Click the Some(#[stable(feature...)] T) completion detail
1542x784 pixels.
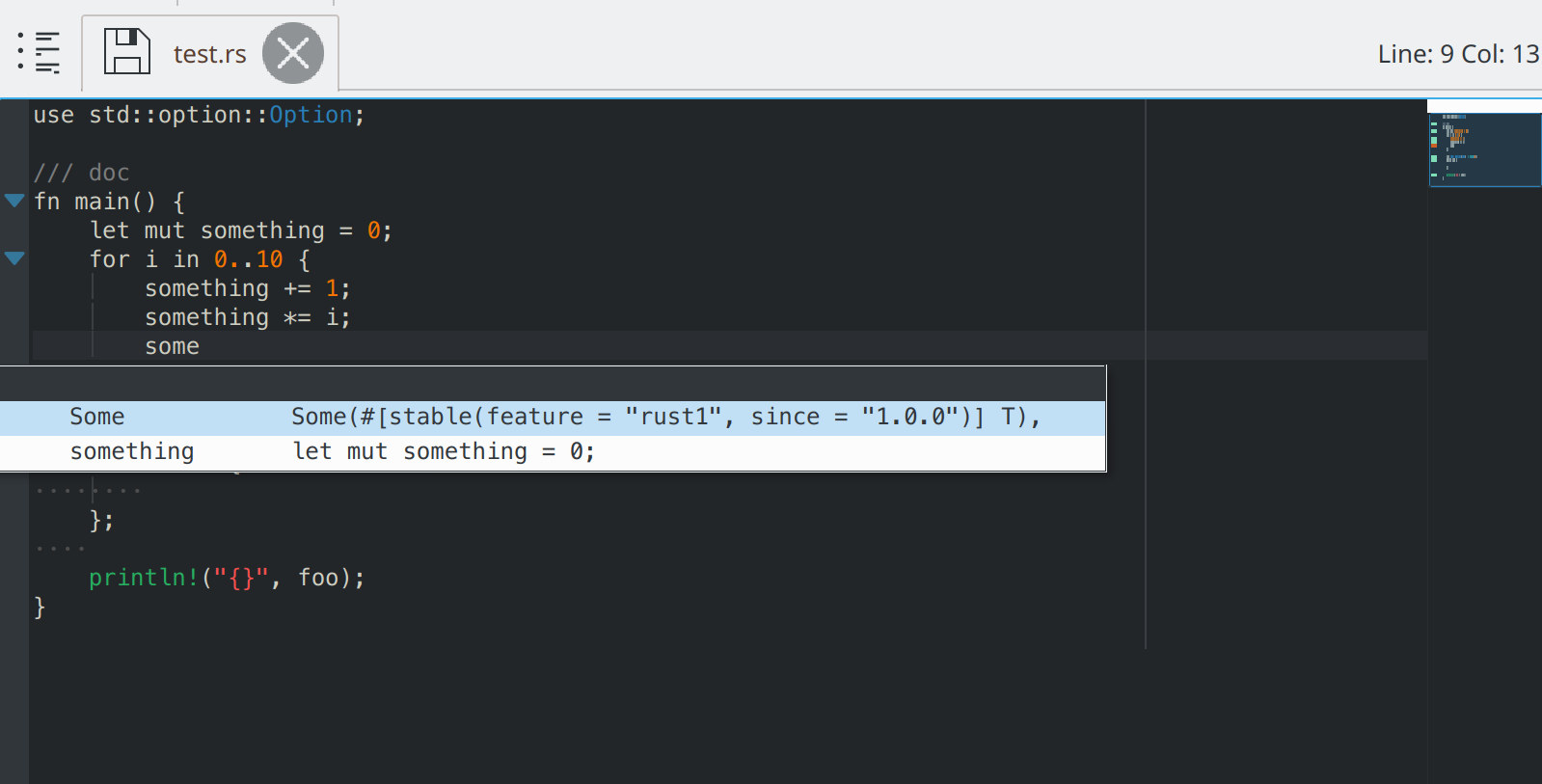[666, 417]
